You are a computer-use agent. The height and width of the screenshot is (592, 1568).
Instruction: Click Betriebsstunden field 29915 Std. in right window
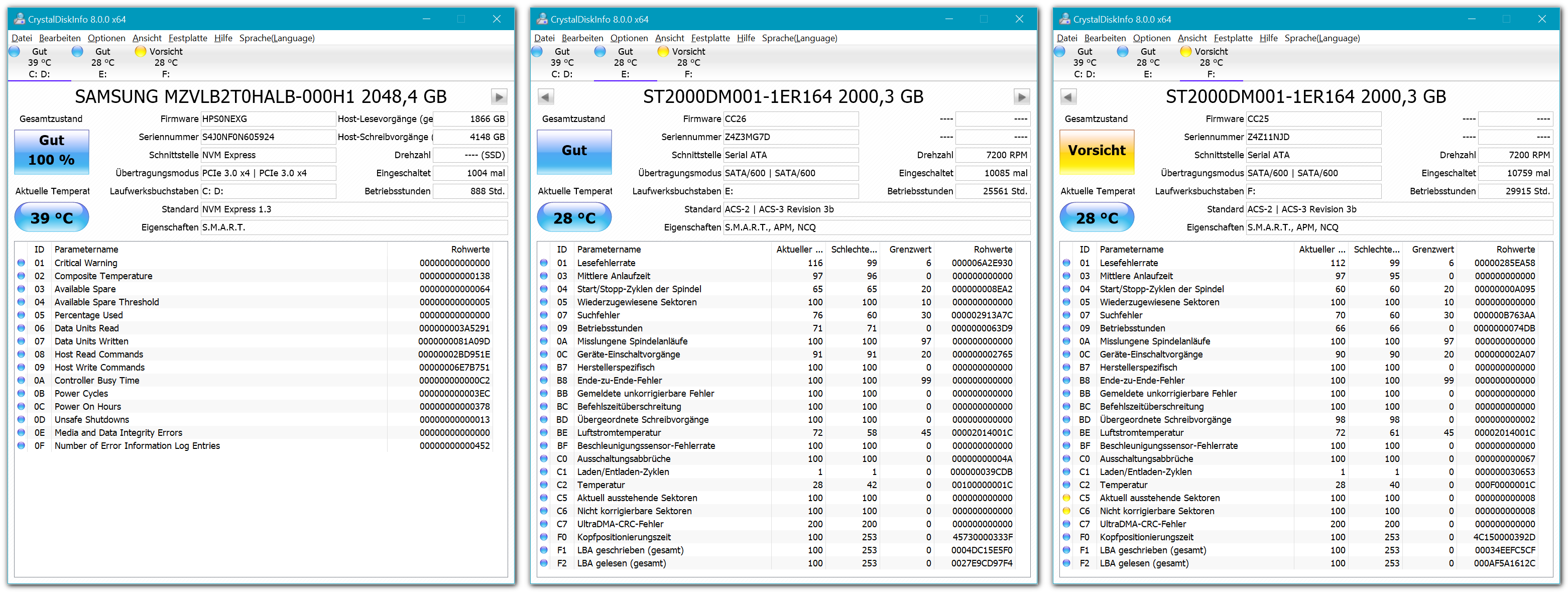1516,191
